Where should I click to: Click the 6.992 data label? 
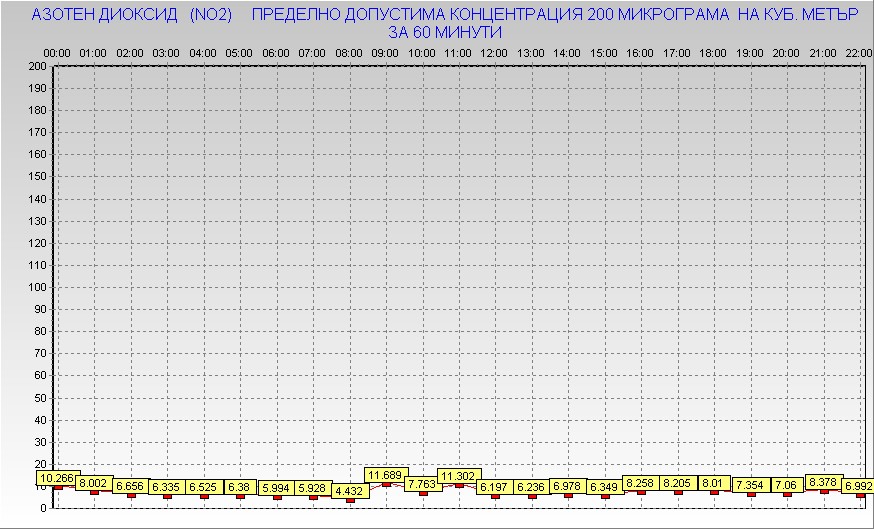pyautogui.click(x=858, y=486)
